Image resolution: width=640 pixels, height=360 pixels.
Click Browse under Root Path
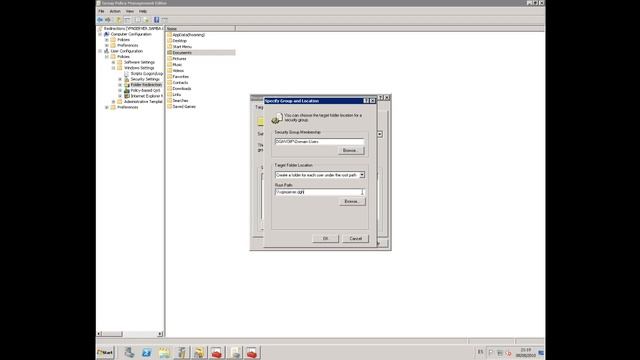tap(352, 202)
